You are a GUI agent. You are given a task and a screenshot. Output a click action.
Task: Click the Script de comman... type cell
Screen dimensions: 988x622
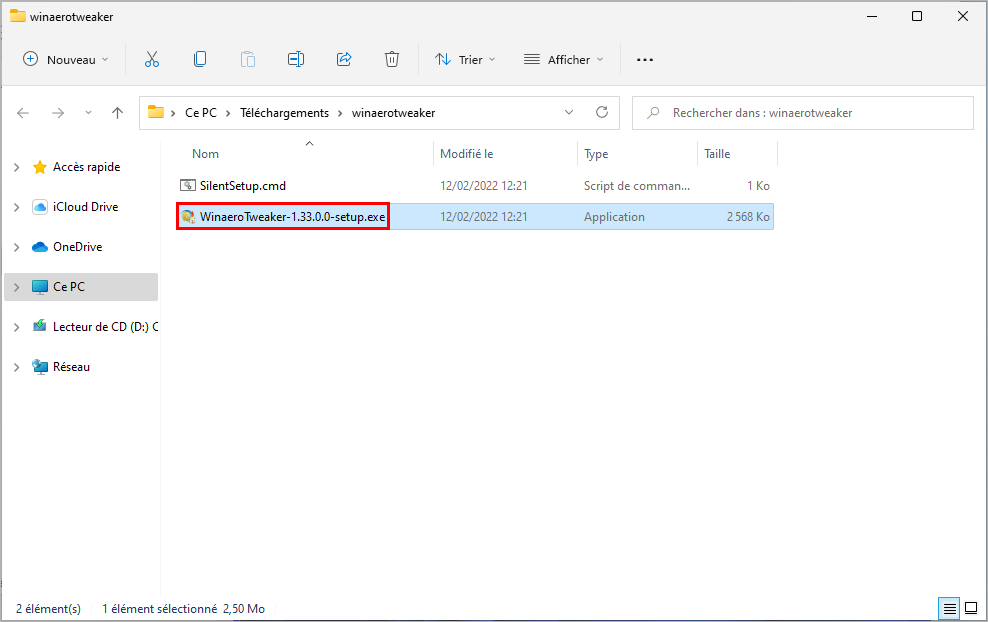coord(636,186)
